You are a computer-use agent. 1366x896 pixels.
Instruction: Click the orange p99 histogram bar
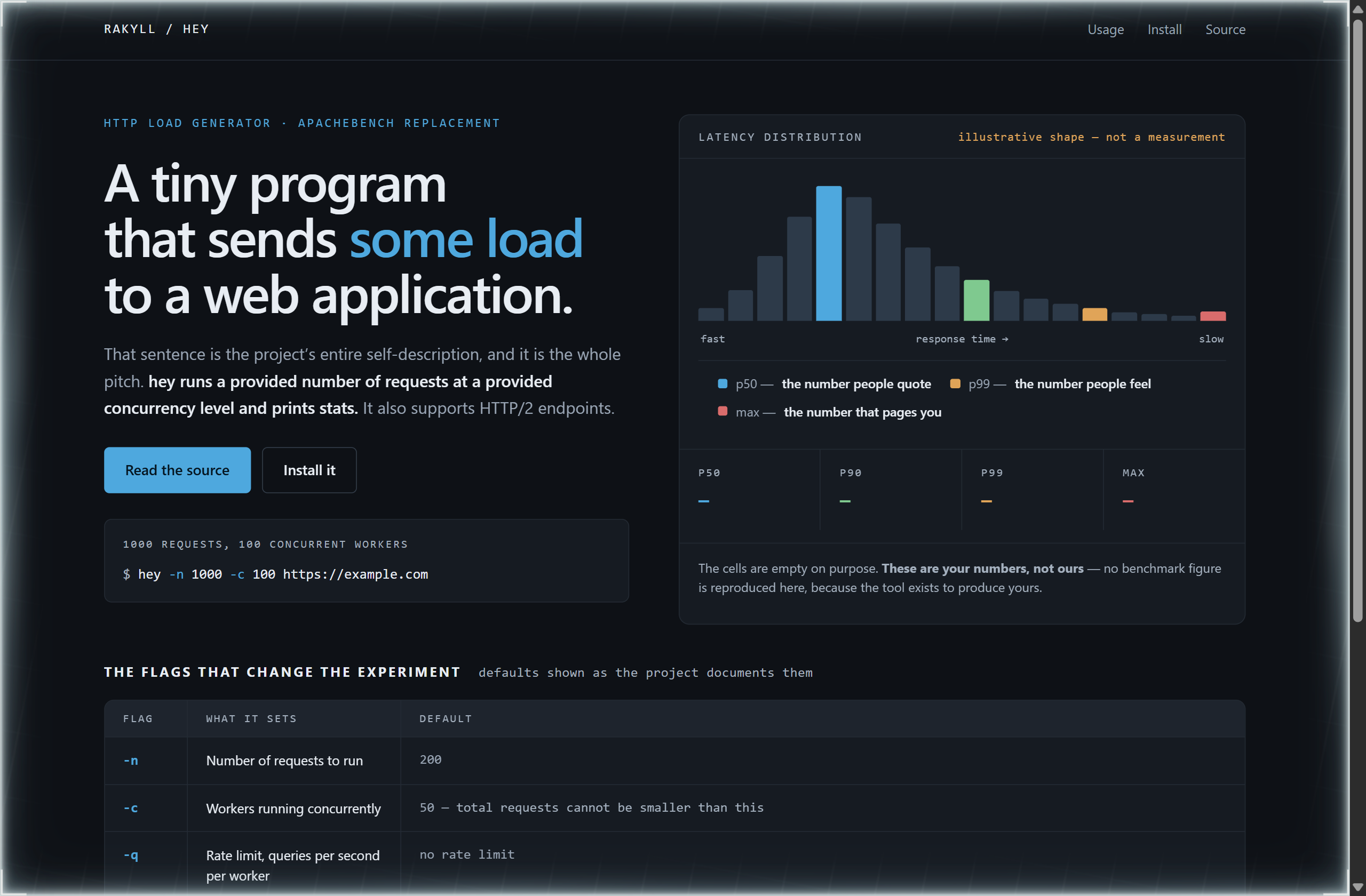[x=1094, y=314]
